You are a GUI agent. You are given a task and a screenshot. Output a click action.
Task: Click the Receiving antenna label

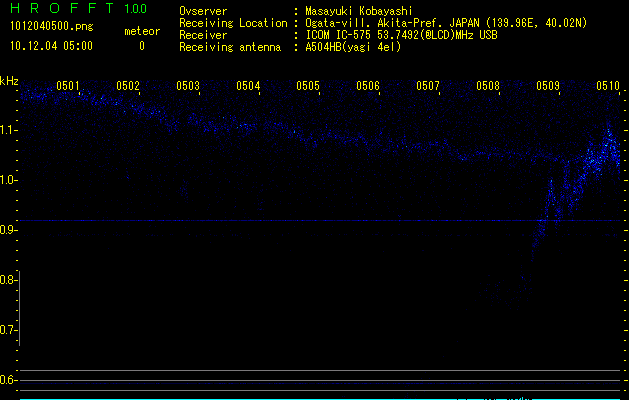pyautogui.click(x=230, y=47)
